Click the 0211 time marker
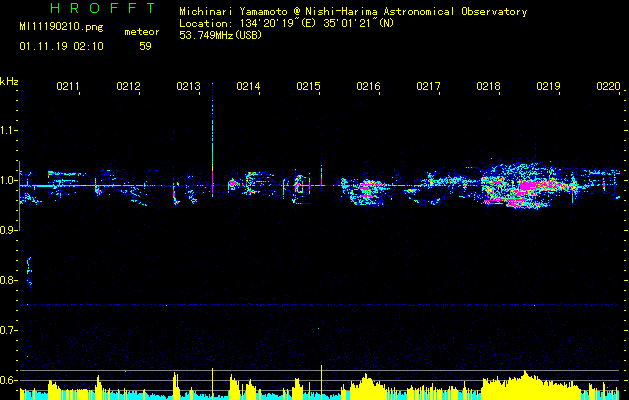The image size is (629, 400). pyautogui.click(x=68, y=86)
